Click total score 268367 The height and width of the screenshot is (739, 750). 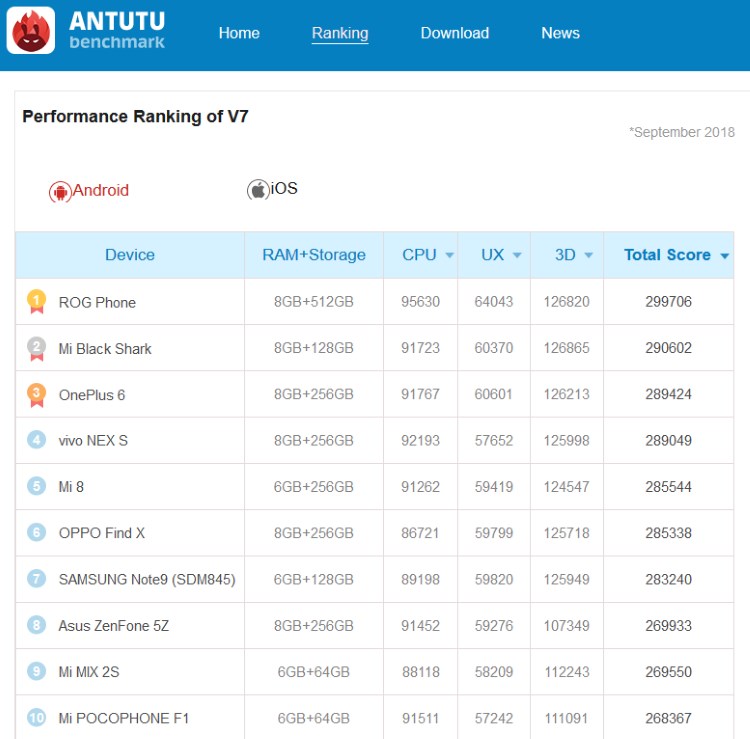click(x=668, y=718)
